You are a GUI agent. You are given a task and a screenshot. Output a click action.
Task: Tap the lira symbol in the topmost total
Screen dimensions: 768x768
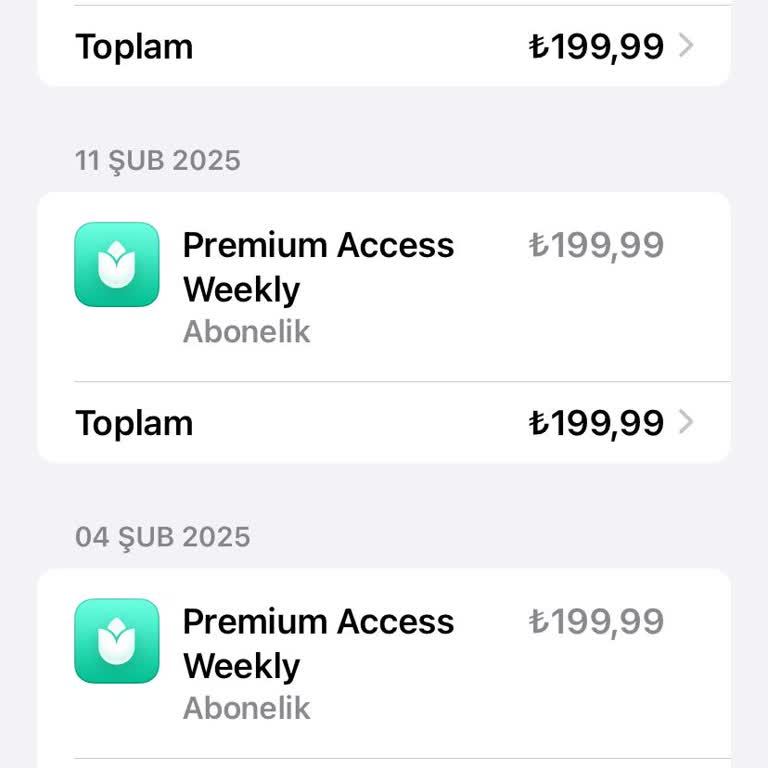[538, 47]
